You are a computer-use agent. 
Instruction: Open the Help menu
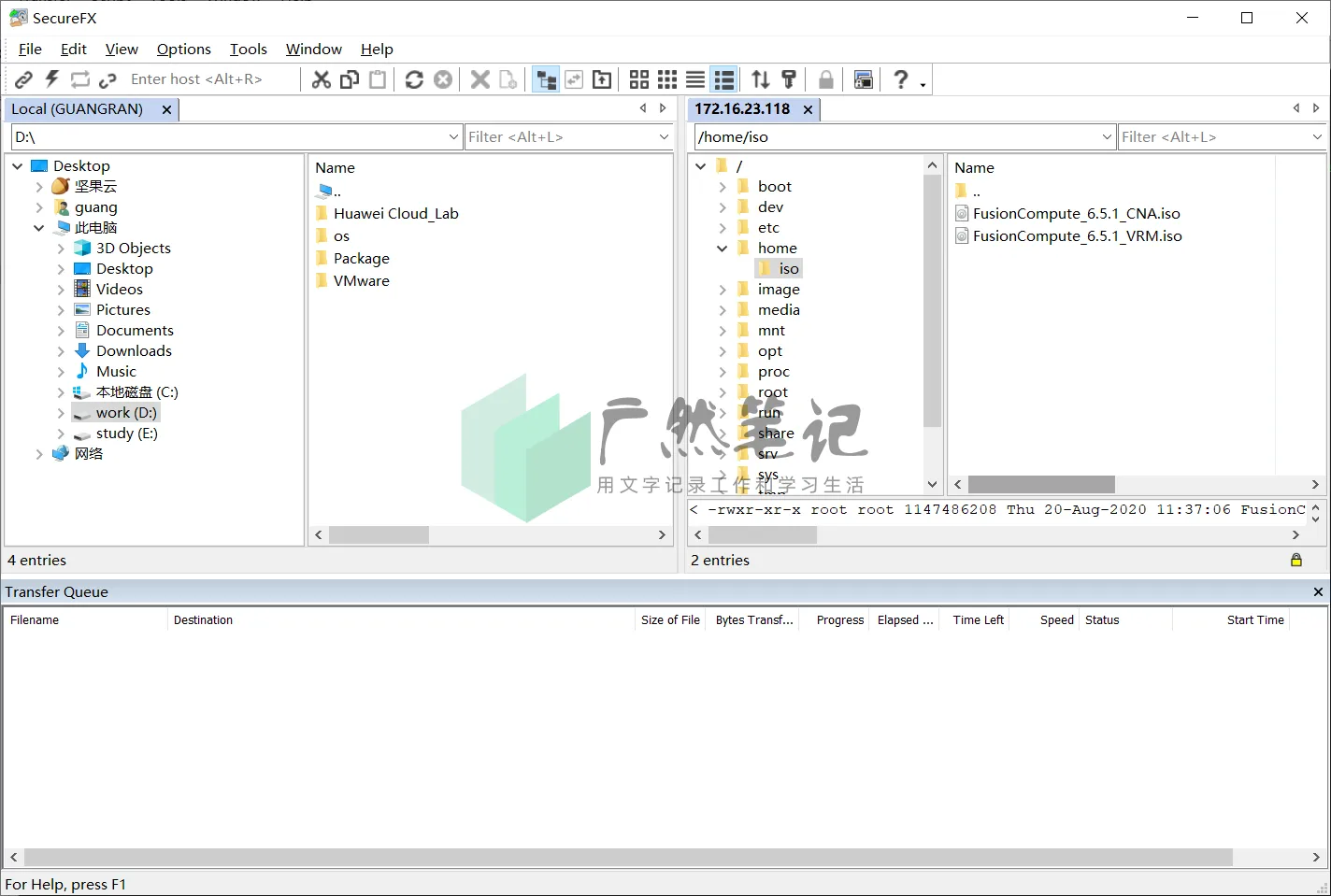tap(377, 50)
